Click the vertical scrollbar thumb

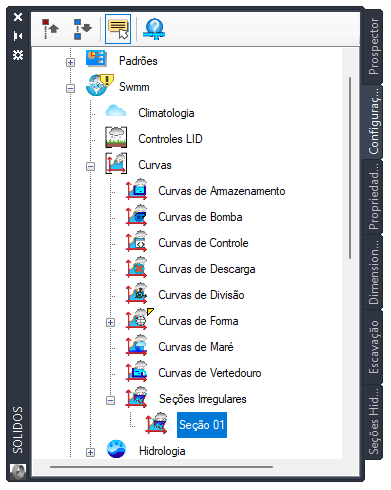[x=350, y=168]
